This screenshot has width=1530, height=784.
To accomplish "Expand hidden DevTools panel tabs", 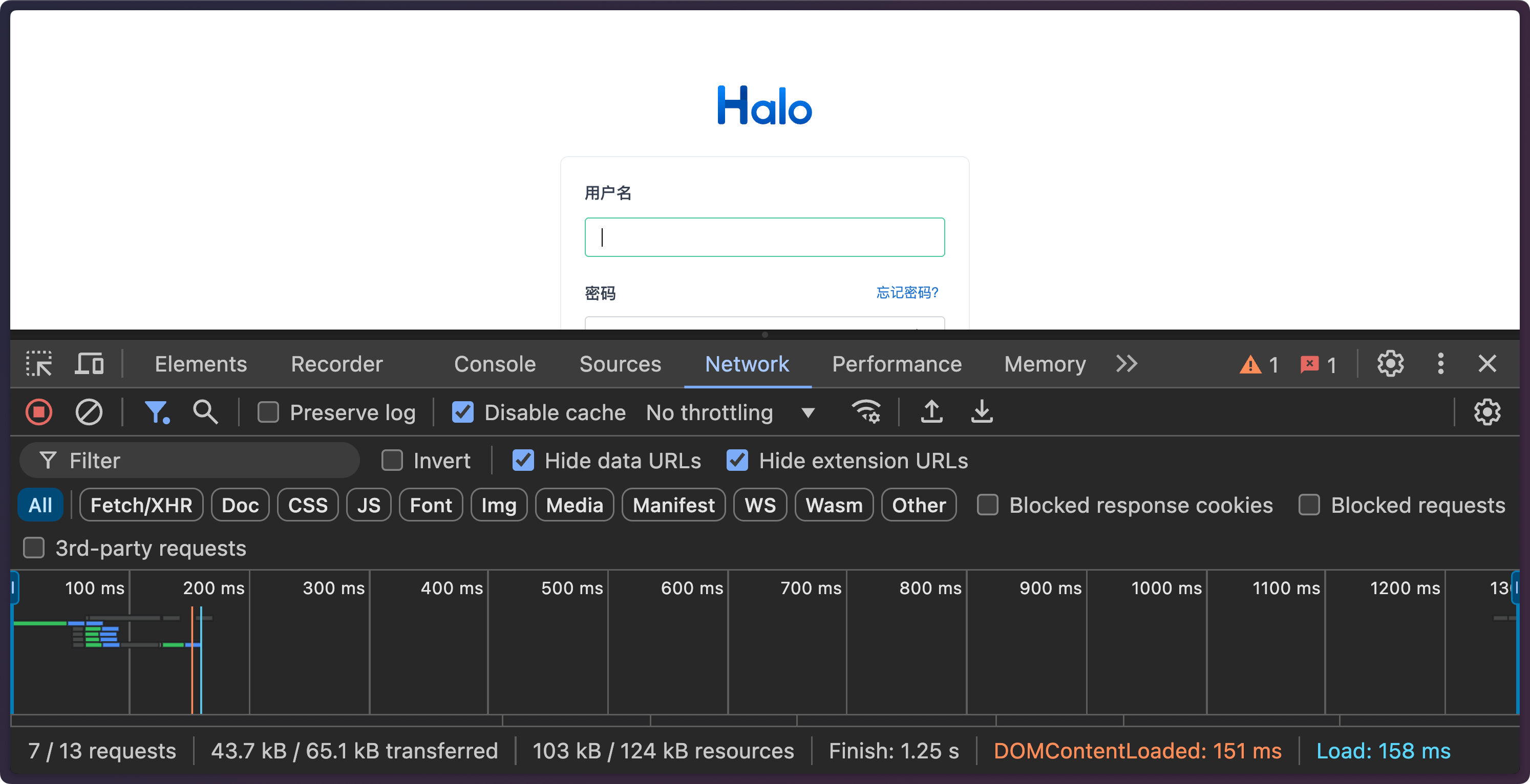I will pyautogui.click(x=1126, y=363).
